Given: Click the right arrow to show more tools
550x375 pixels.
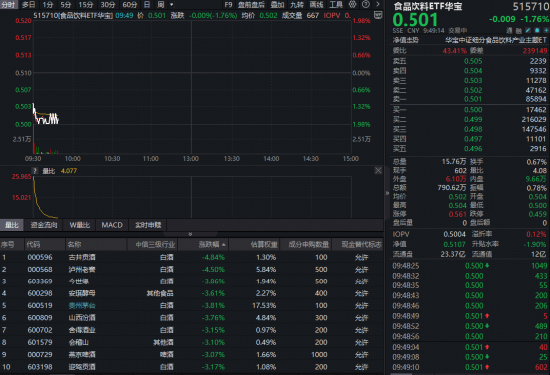Looking at the screenshot, I should [378, 5].
